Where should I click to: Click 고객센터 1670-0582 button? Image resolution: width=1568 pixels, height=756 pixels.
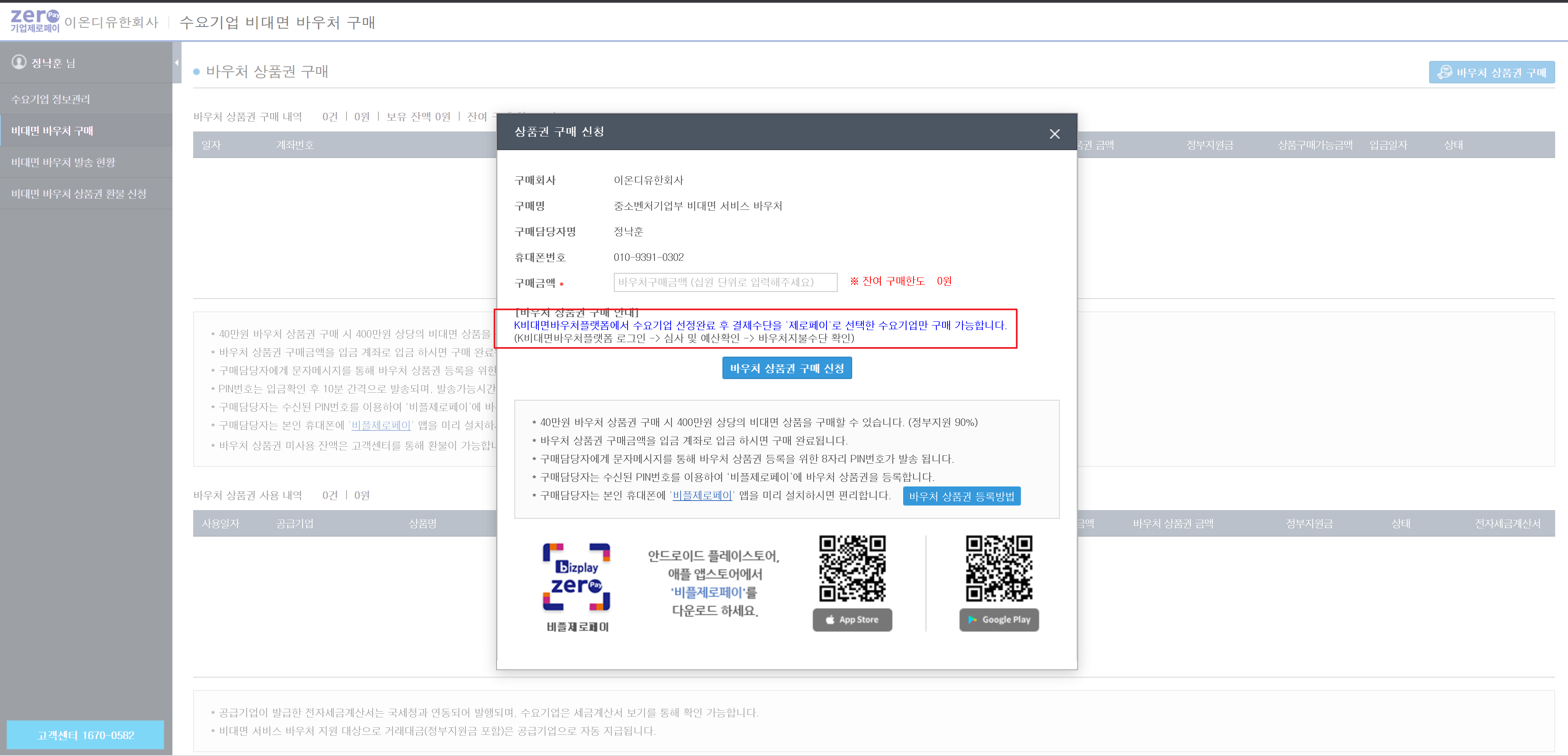click(85, 735)
